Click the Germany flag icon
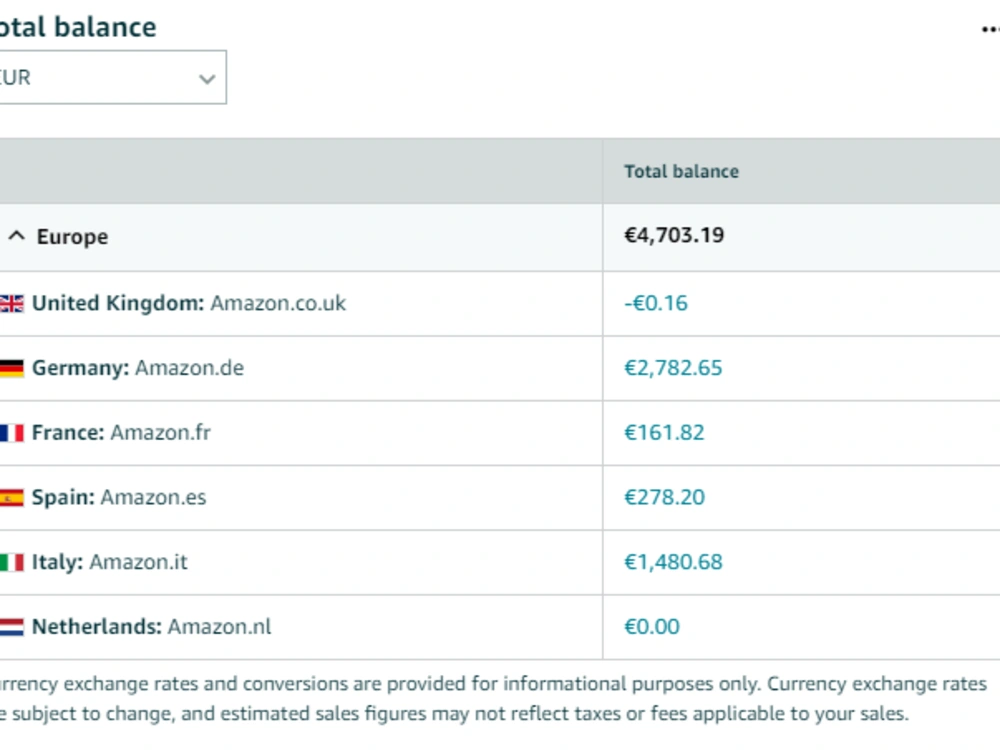Viewport: 1000px width, 750px height. (11, 369)
